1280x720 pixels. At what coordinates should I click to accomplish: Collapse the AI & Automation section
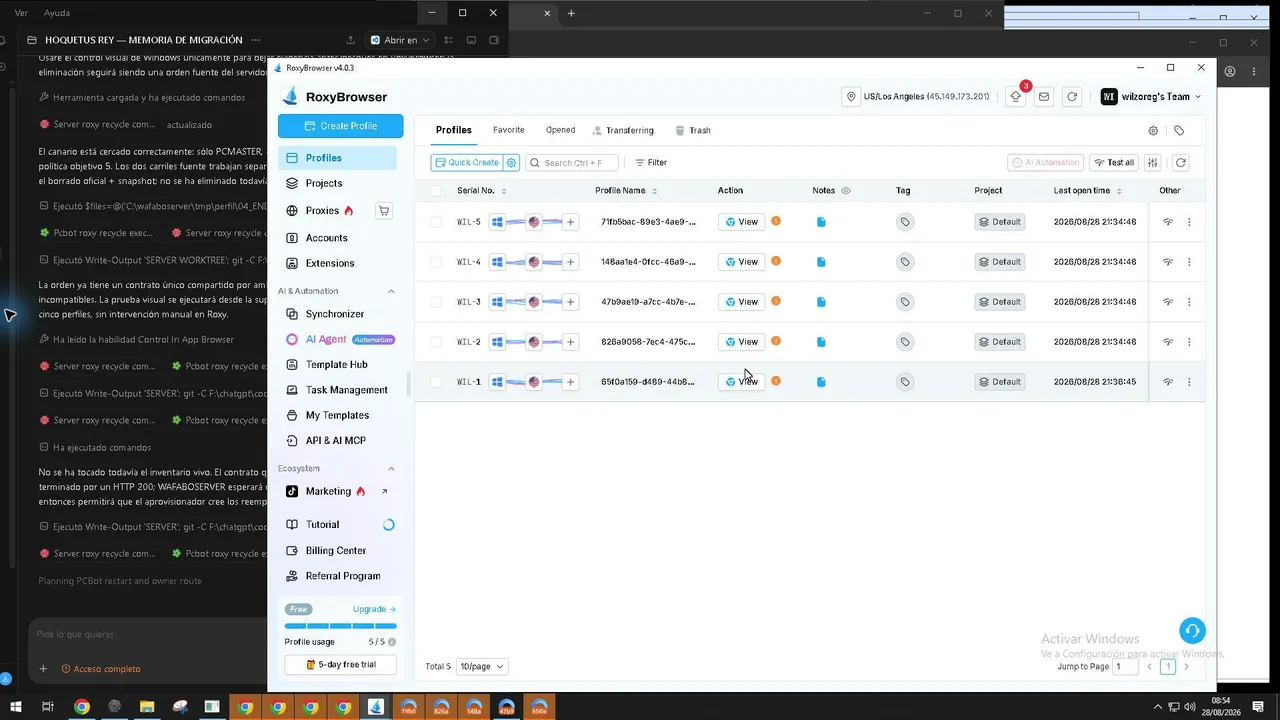(391, 291)
